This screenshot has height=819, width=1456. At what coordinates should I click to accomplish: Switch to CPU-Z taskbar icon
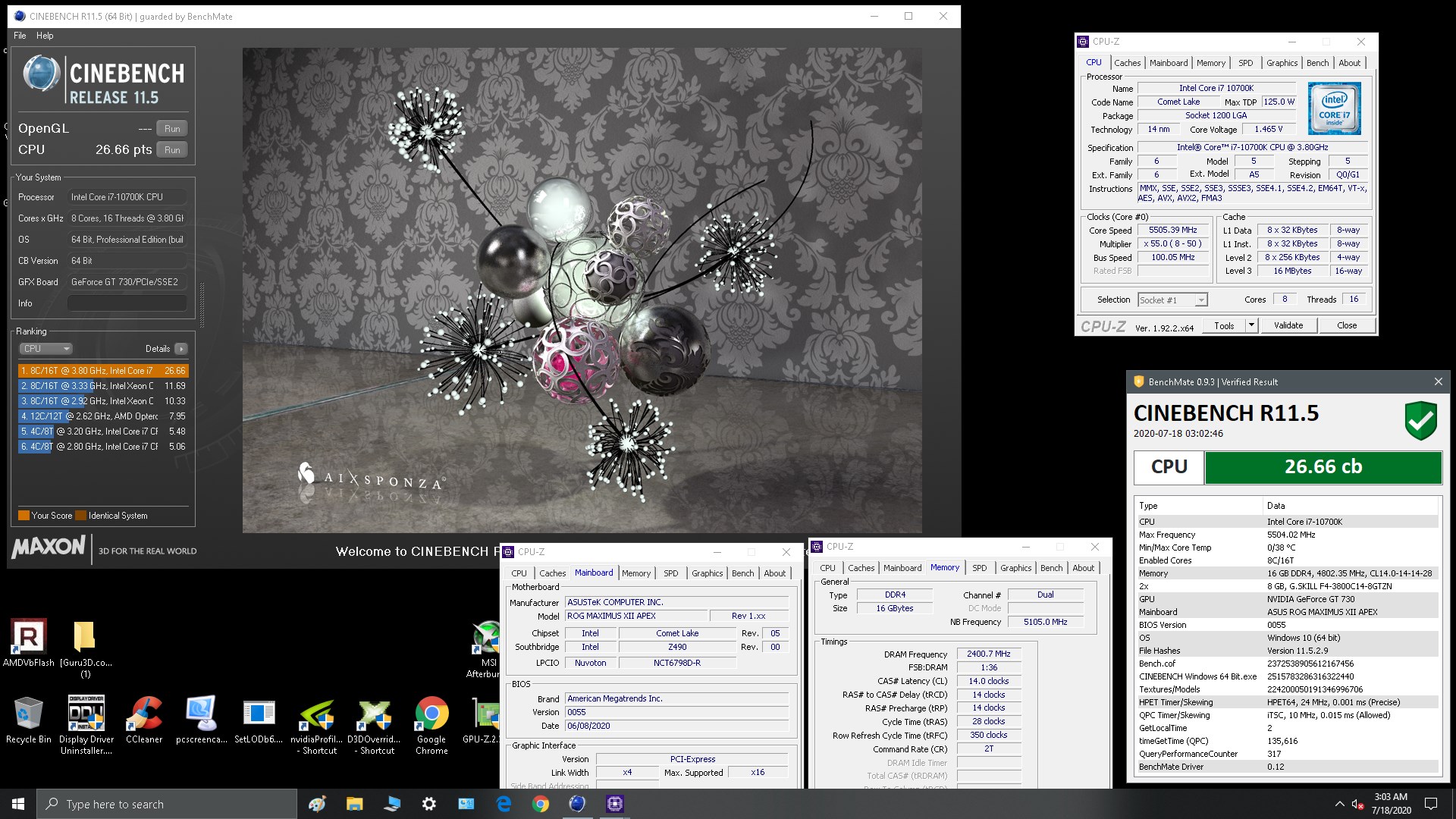click(614, 804)
